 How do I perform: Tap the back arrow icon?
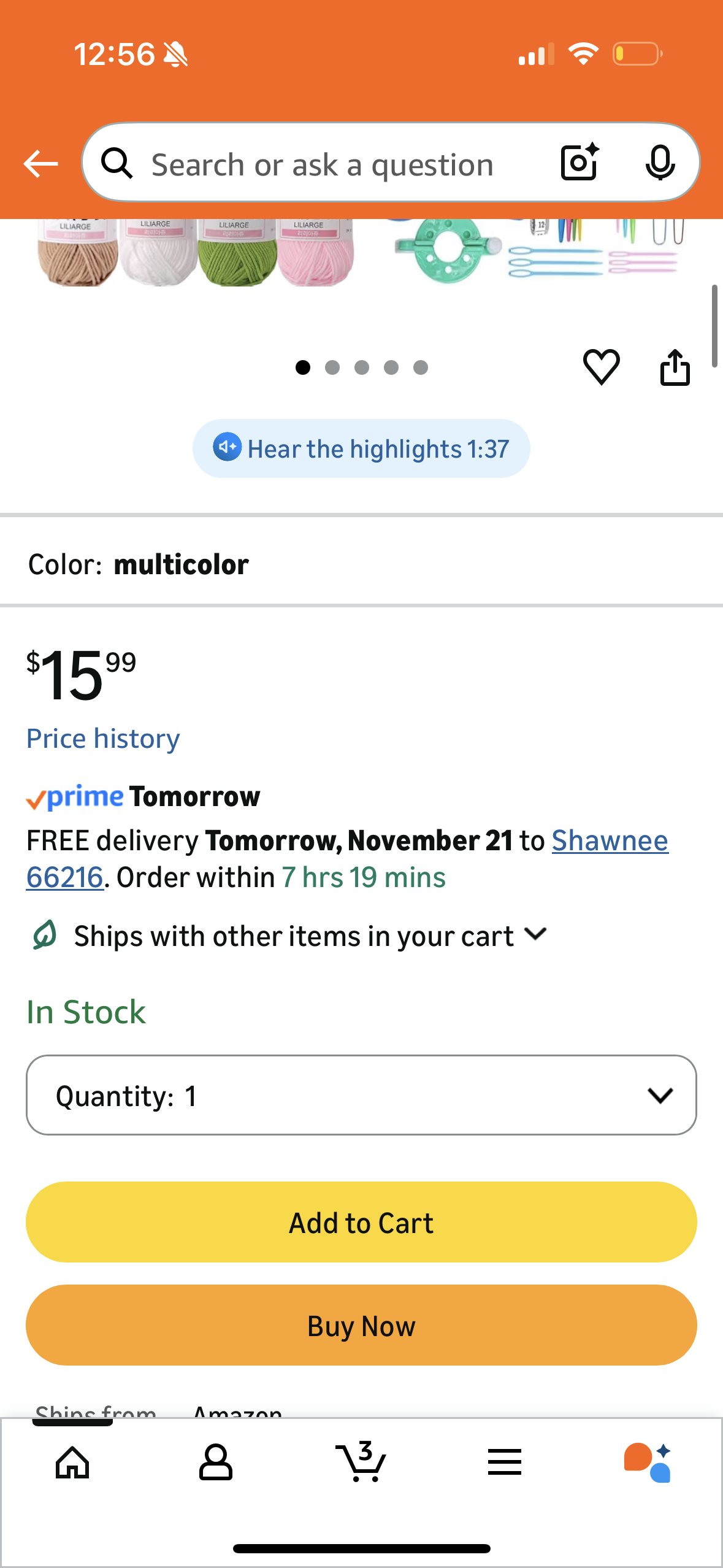40,164
